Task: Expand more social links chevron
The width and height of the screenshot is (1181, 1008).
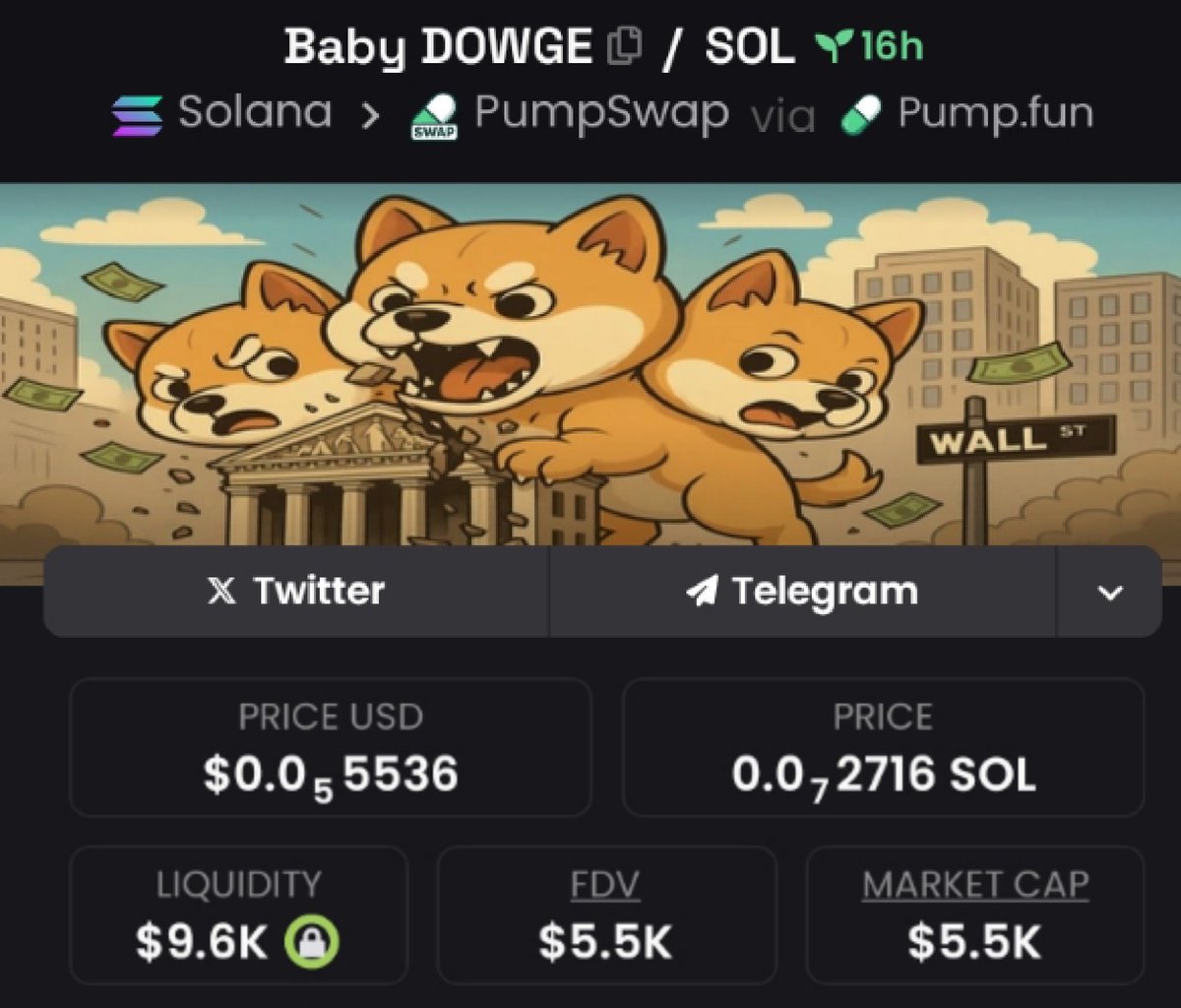Action: 1110,593
